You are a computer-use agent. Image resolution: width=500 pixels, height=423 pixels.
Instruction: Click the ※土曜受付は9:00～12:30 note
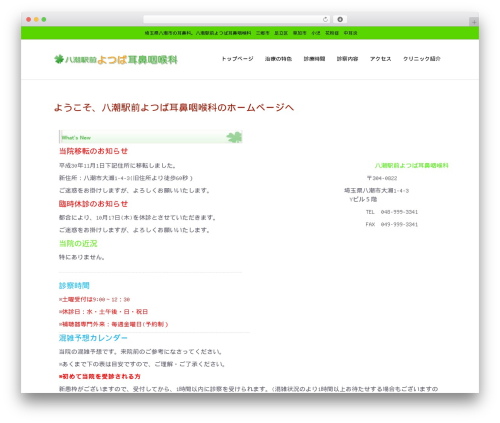[x=94, y=299]
